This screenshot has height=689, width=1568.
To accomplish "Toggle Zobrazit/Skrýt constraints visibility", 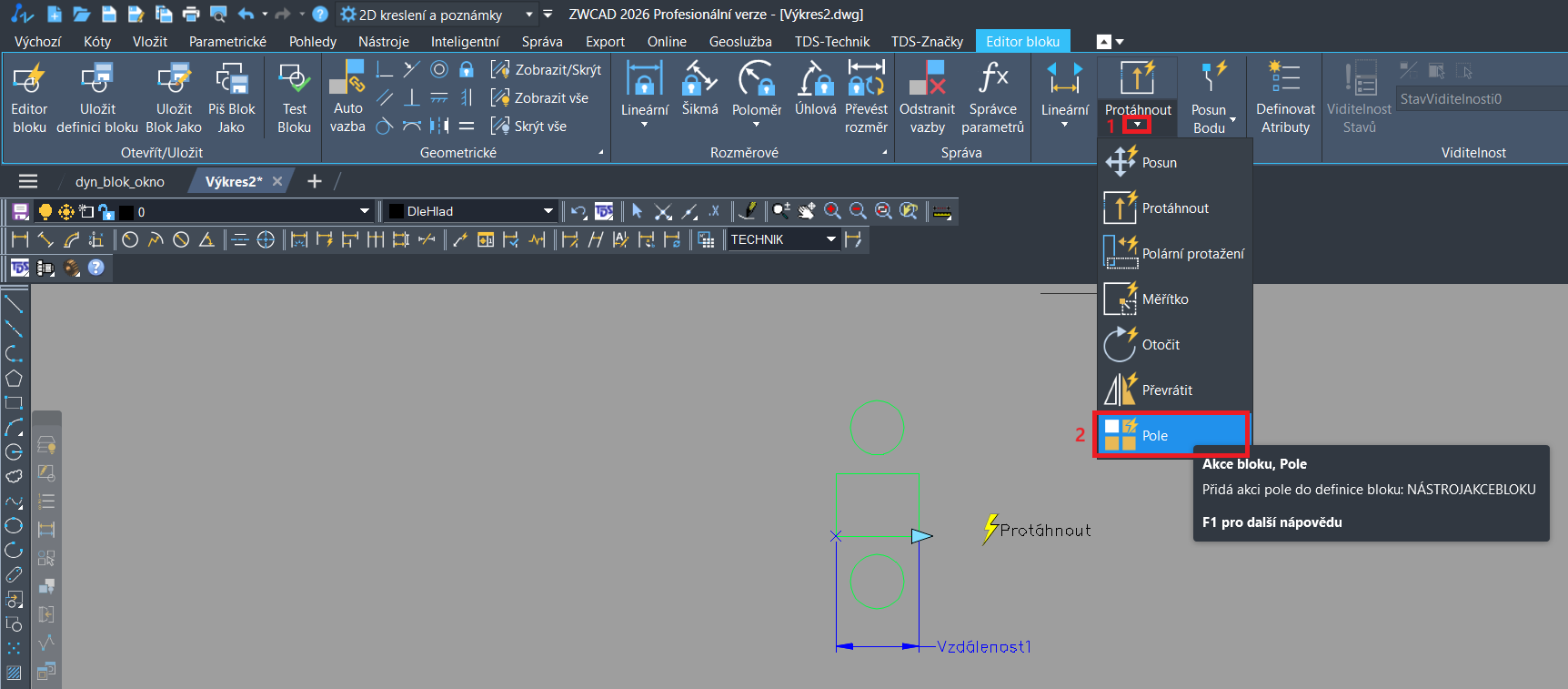I will [x=547, y=70].
